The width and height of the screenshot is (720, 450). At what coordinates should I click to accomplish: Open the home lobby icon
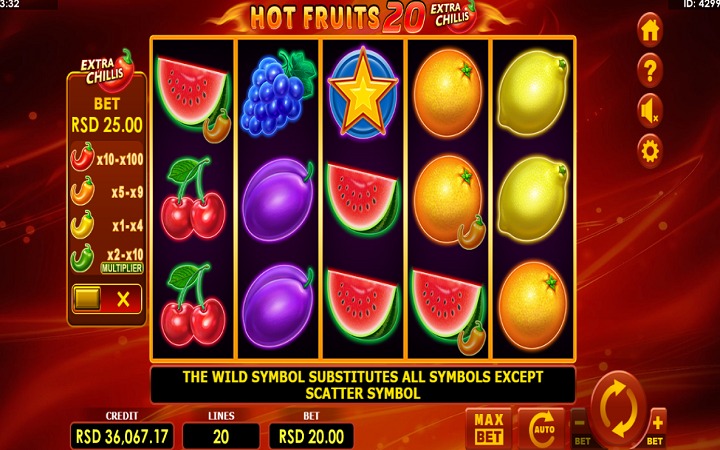pyautogui.click(x=650, y=30)
